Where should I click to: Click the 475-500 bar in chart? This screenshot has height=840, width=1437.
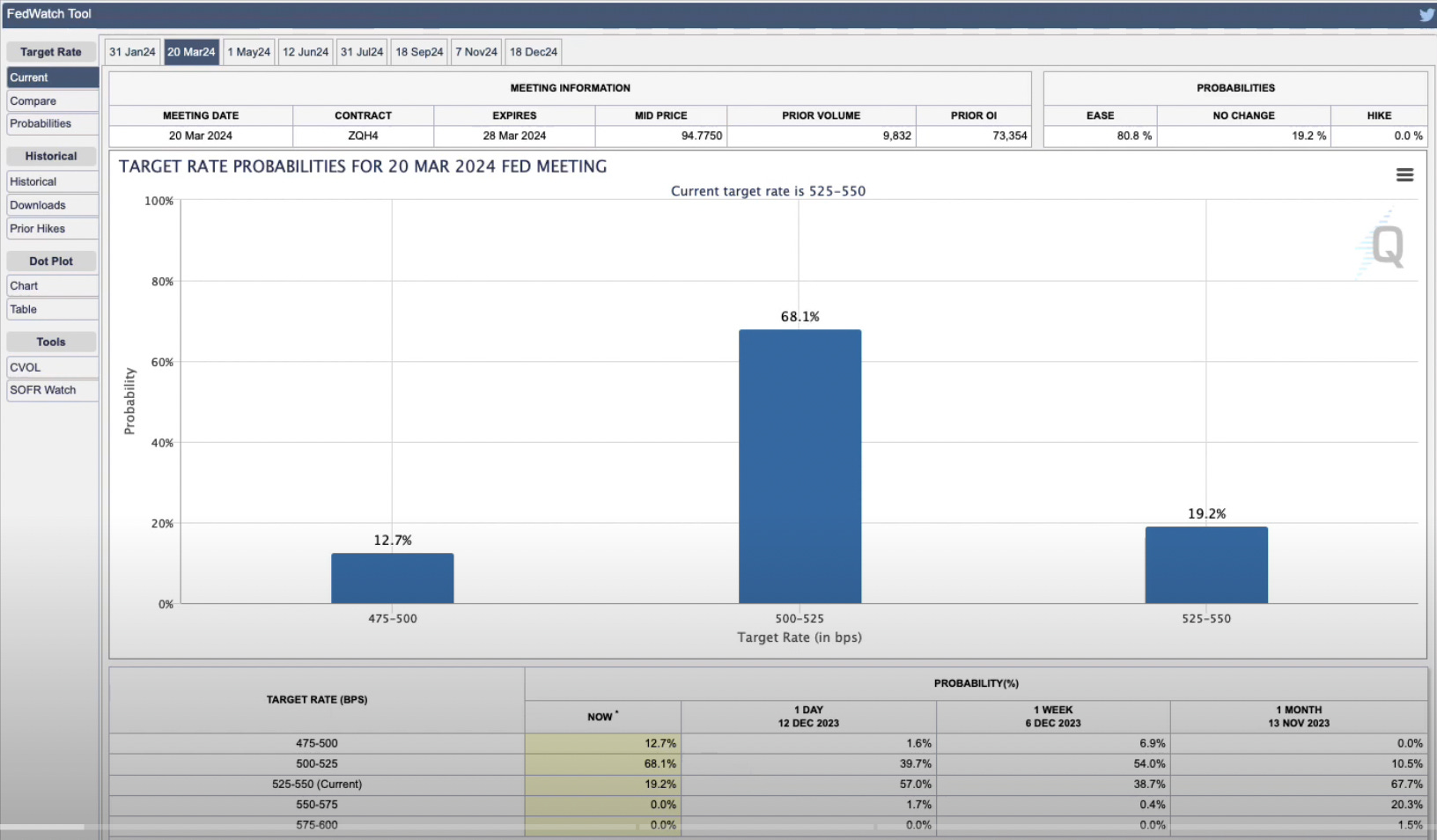393,578
